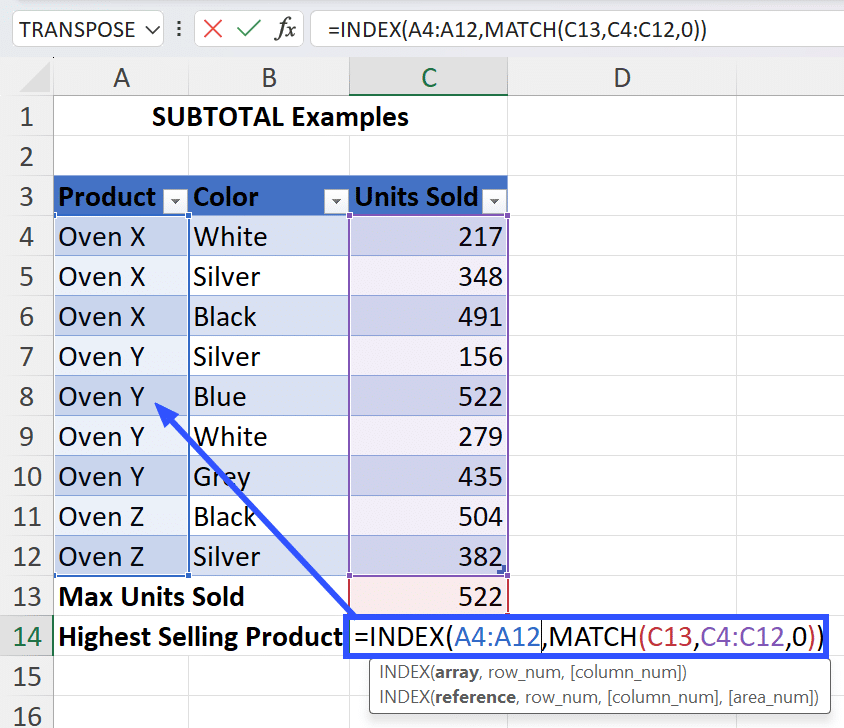
Task: Open the Color column filter dropdown
Action: coord(336,201)
